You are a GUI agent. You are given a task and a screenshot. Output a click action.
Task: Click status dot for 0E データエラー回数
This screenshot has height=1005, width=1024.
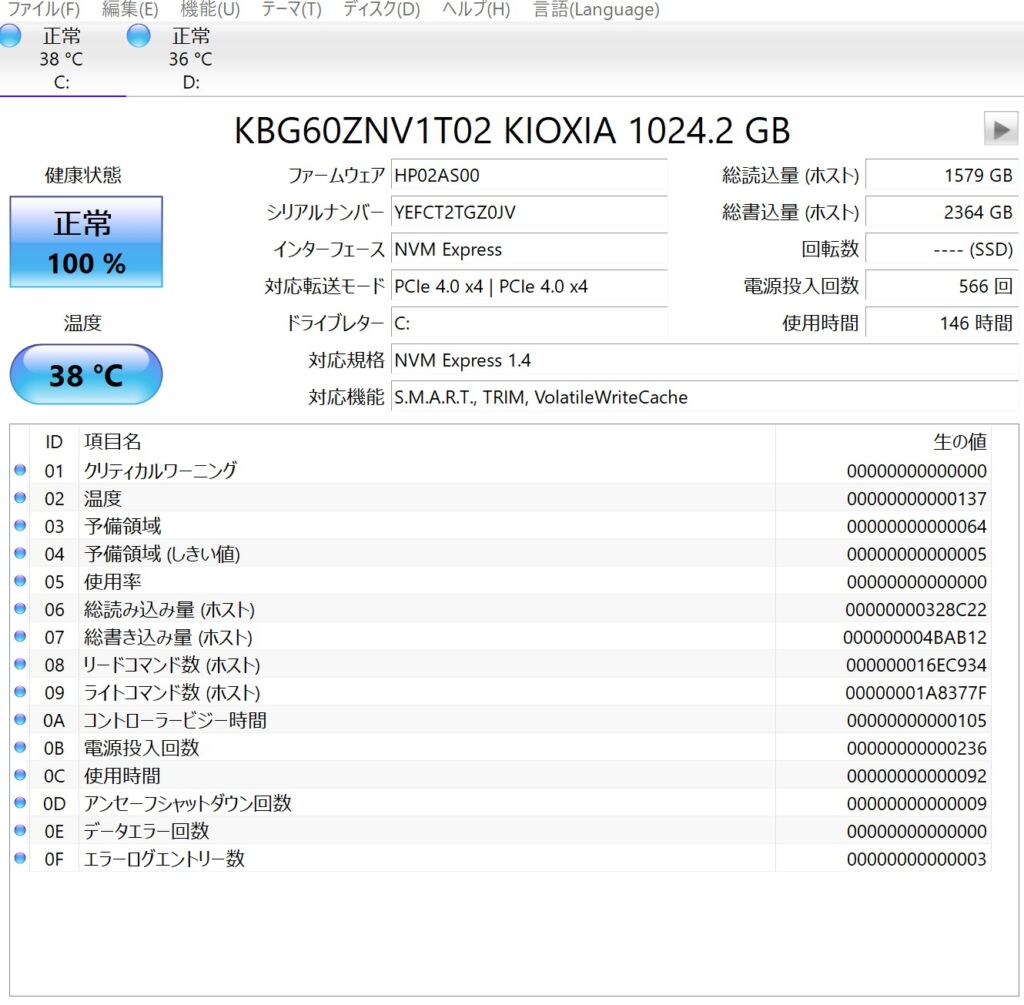(x=20, y=831)
